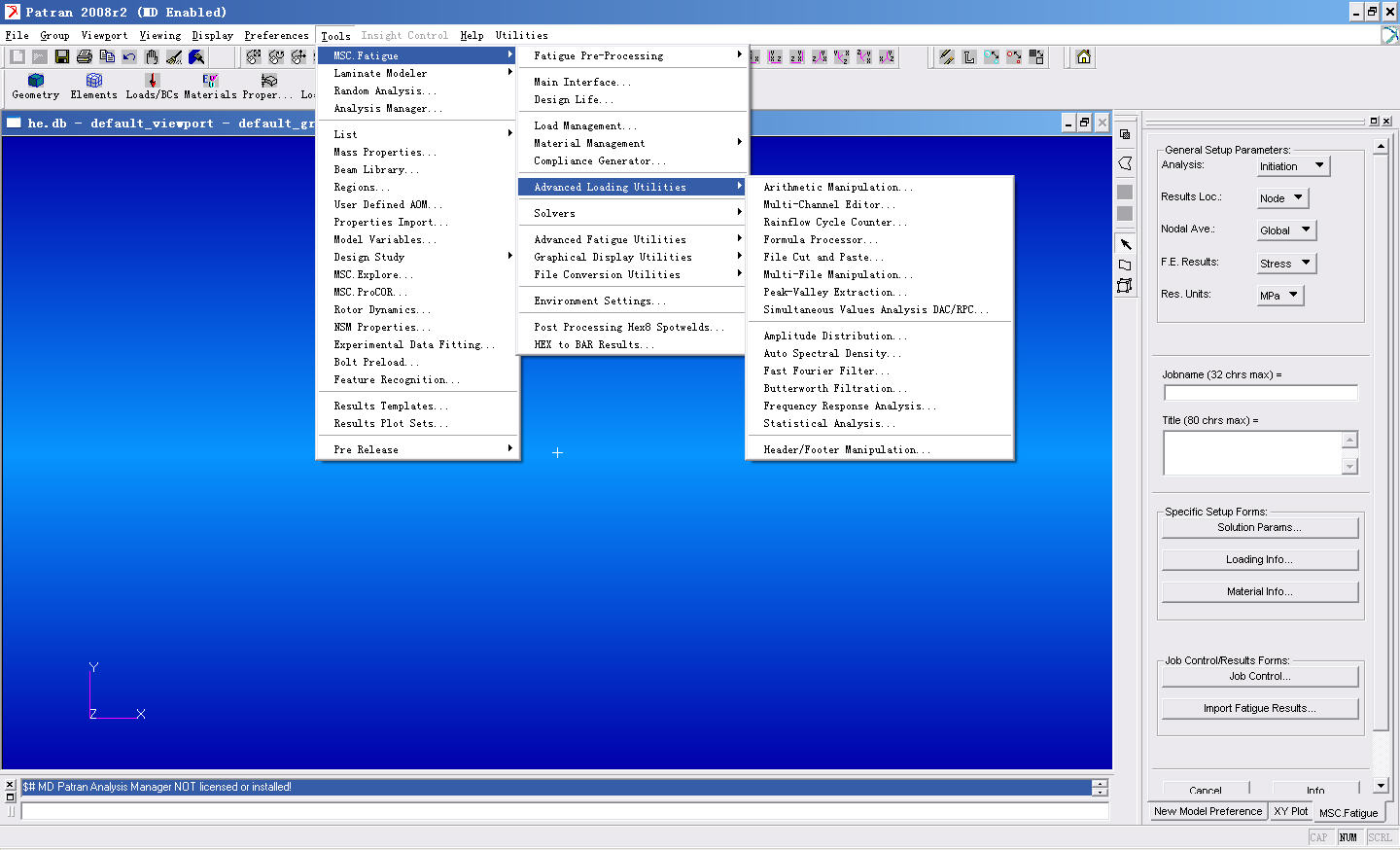Choose Fast Fourier Filter menu entry

pos(880,371)
